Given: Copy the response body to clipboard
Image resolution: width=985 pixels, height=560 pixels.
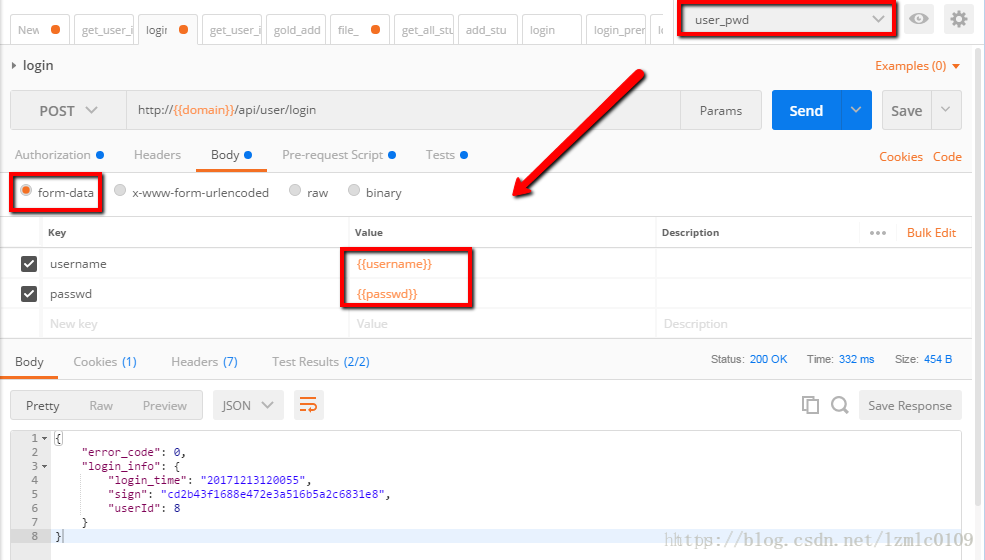Looking at the screenshot, I should [x=810, y=405].
